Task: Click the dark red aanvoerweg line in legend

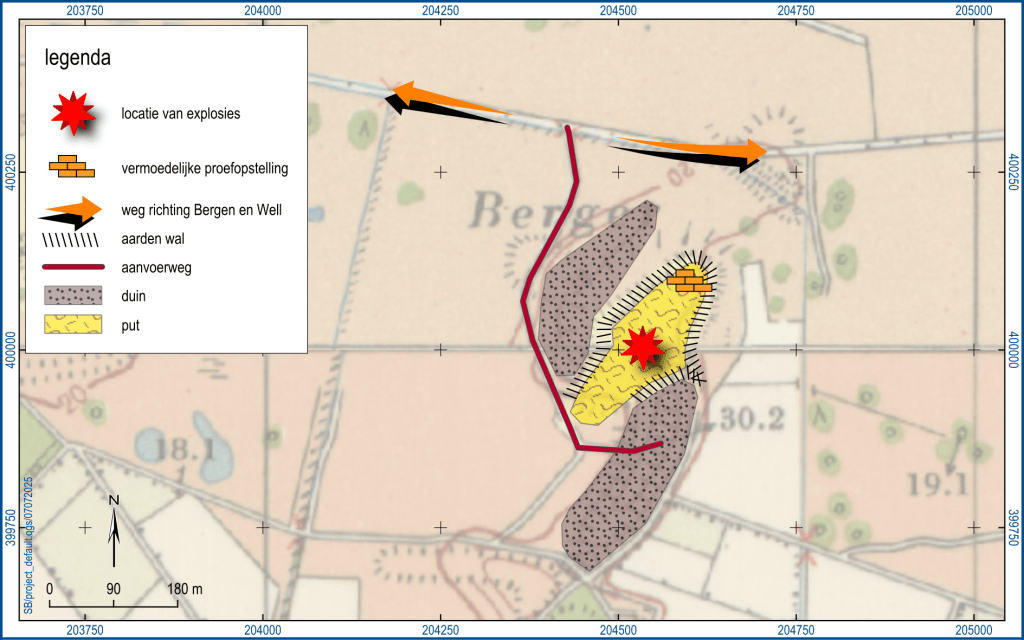Action: click(72, 268)
